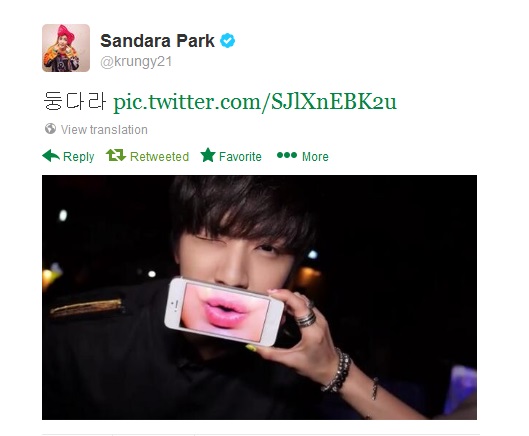Undo retweet via Retweeted label
Screen dimensions: 529x436
(x=159, y=157)
